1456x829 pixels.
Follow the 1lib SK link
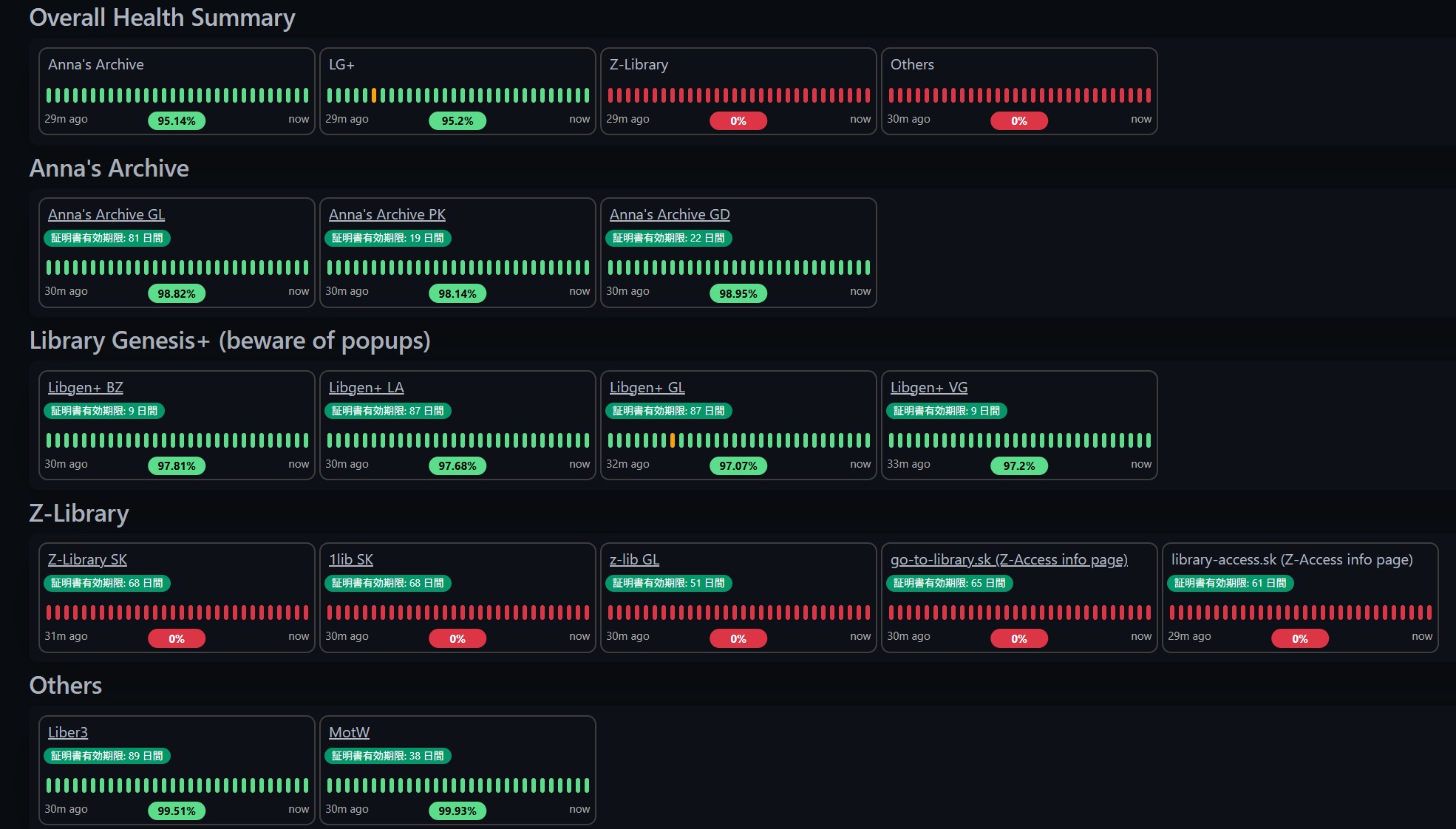(x=351, y=559)
